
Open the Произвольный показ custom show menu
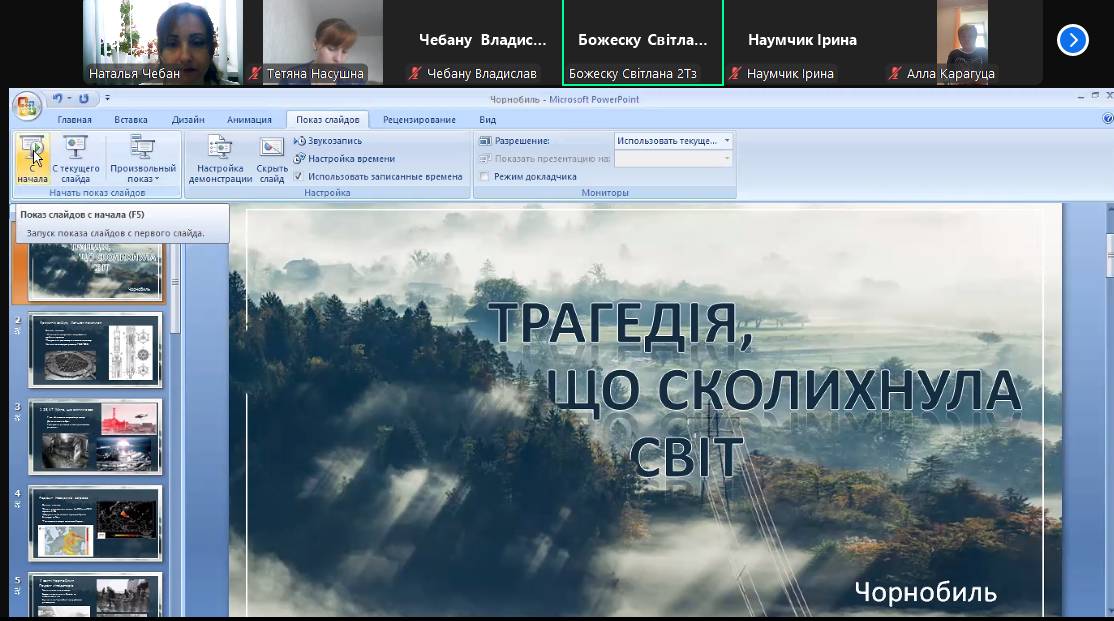[143, 159]
